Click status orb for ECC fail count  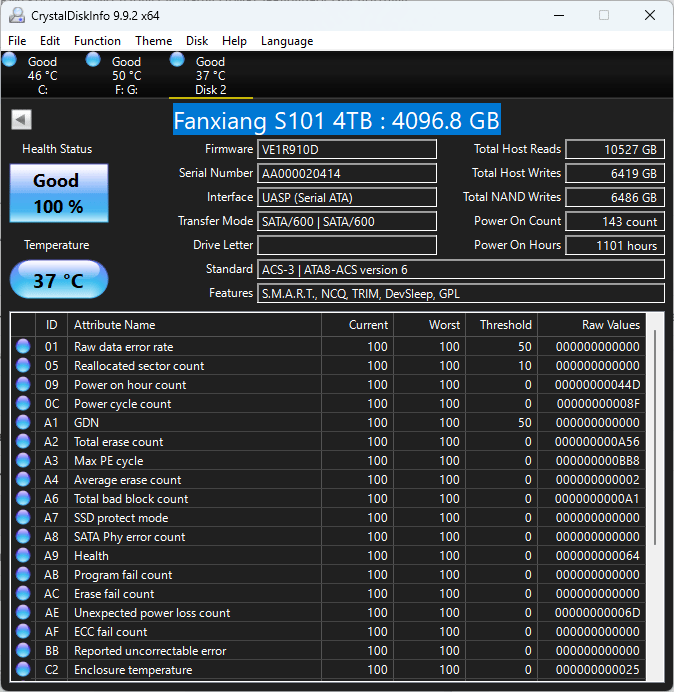pos(23,631)
